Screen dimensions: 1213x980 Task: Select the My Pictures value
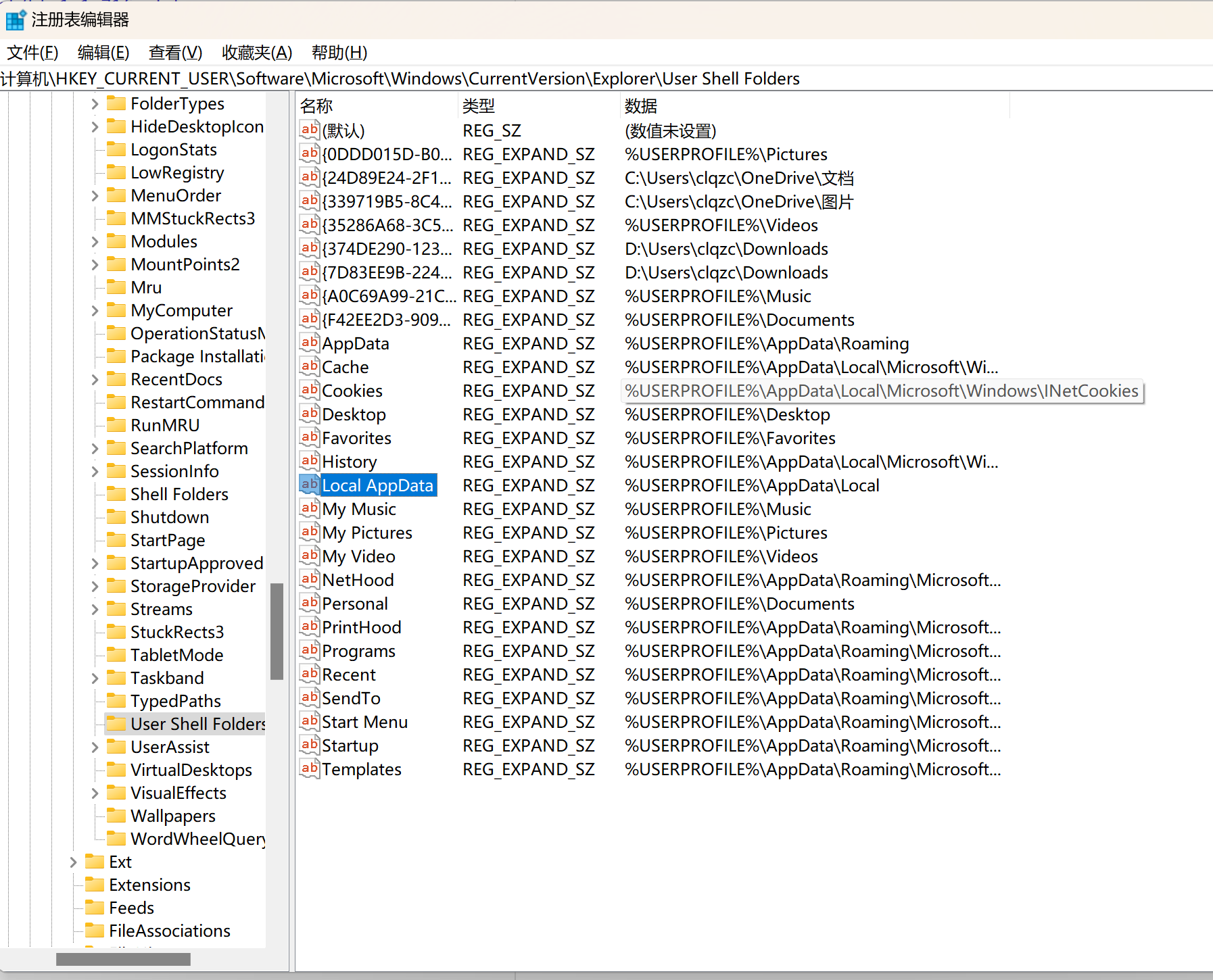click(x=367, y=533)
